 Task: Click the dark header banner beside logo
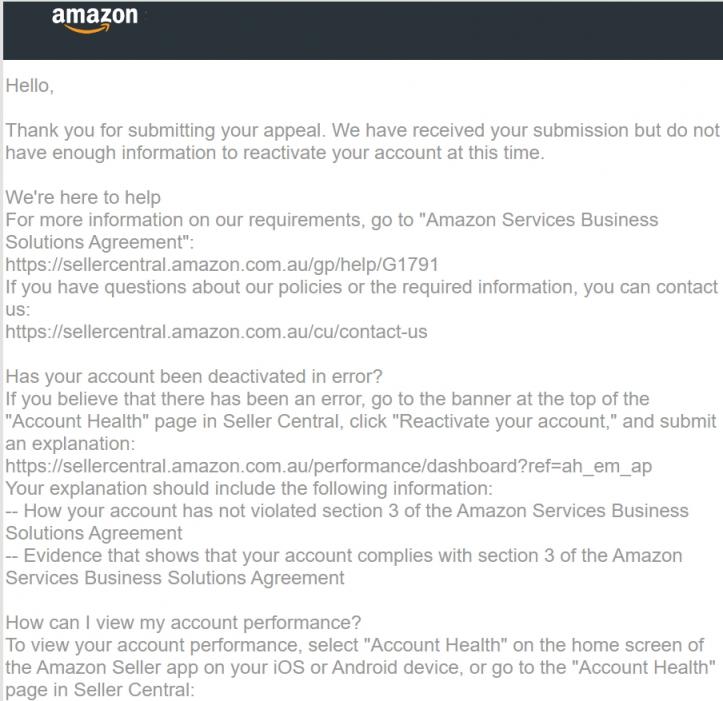point(429,30)
